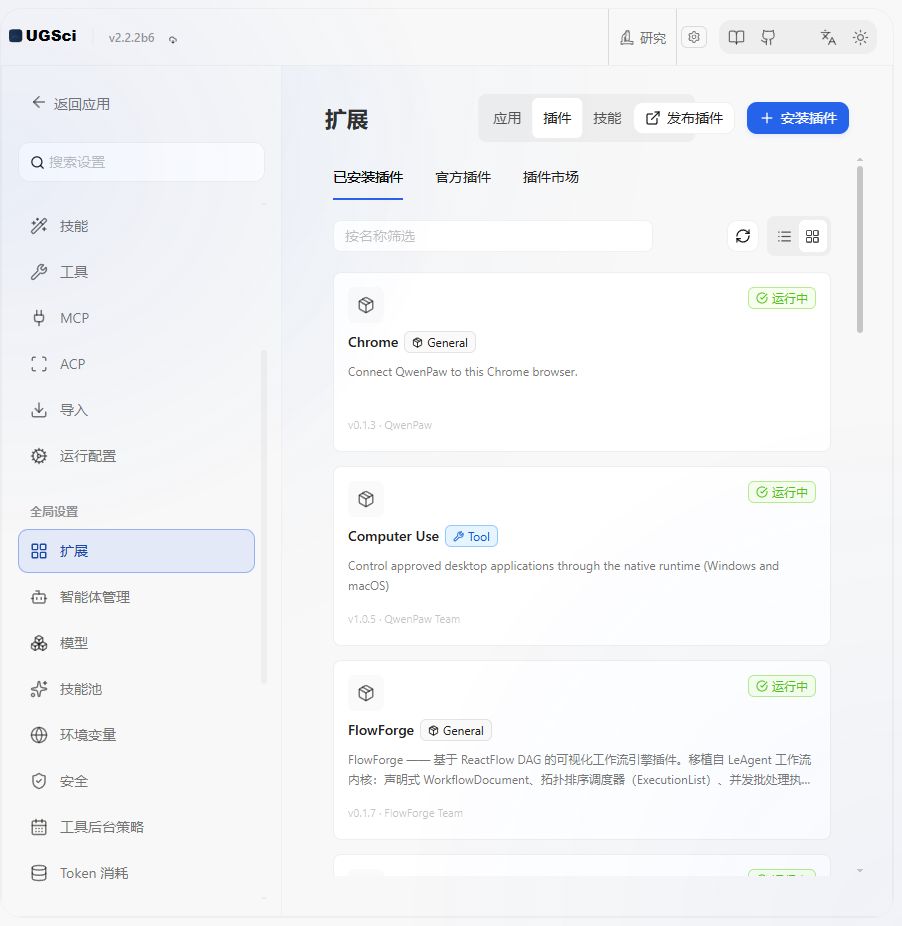Open 智能体管理 in the sidebar

(x=136, y=597)
